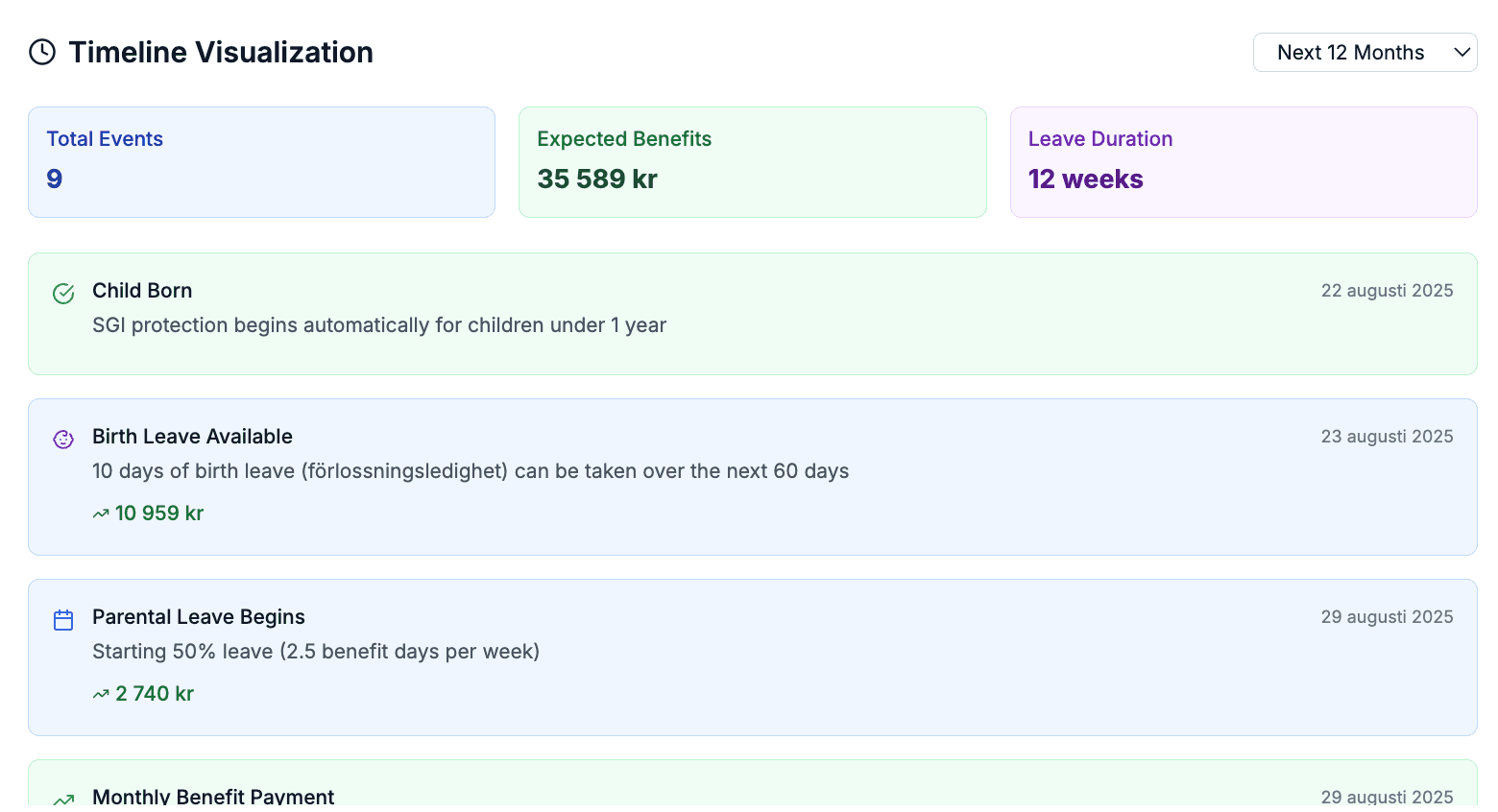The width and height of the screenshot is (1498, 812).
Task: Click the 35 589 kr benefits amount
Action: 597,179
